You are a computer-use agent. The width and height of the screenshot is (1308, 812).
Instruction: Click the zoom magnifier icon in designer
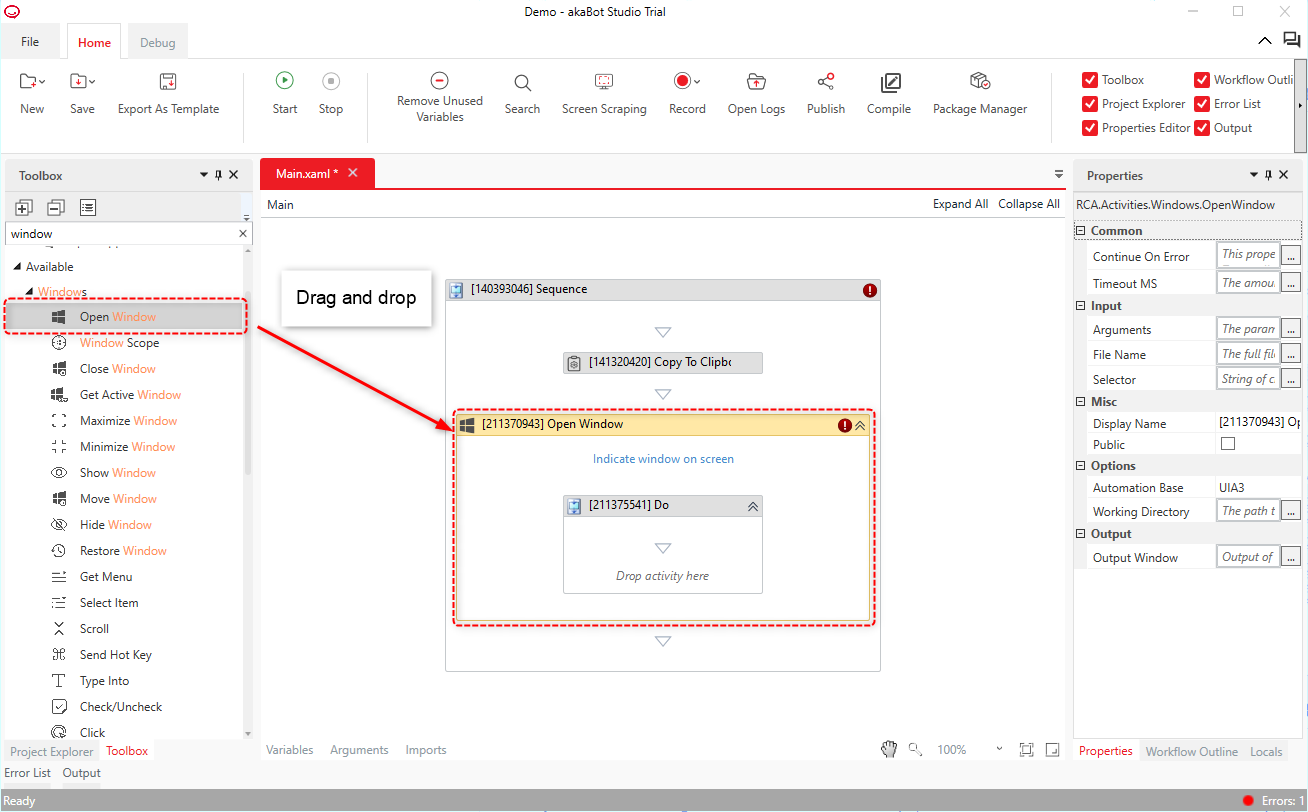915,749
